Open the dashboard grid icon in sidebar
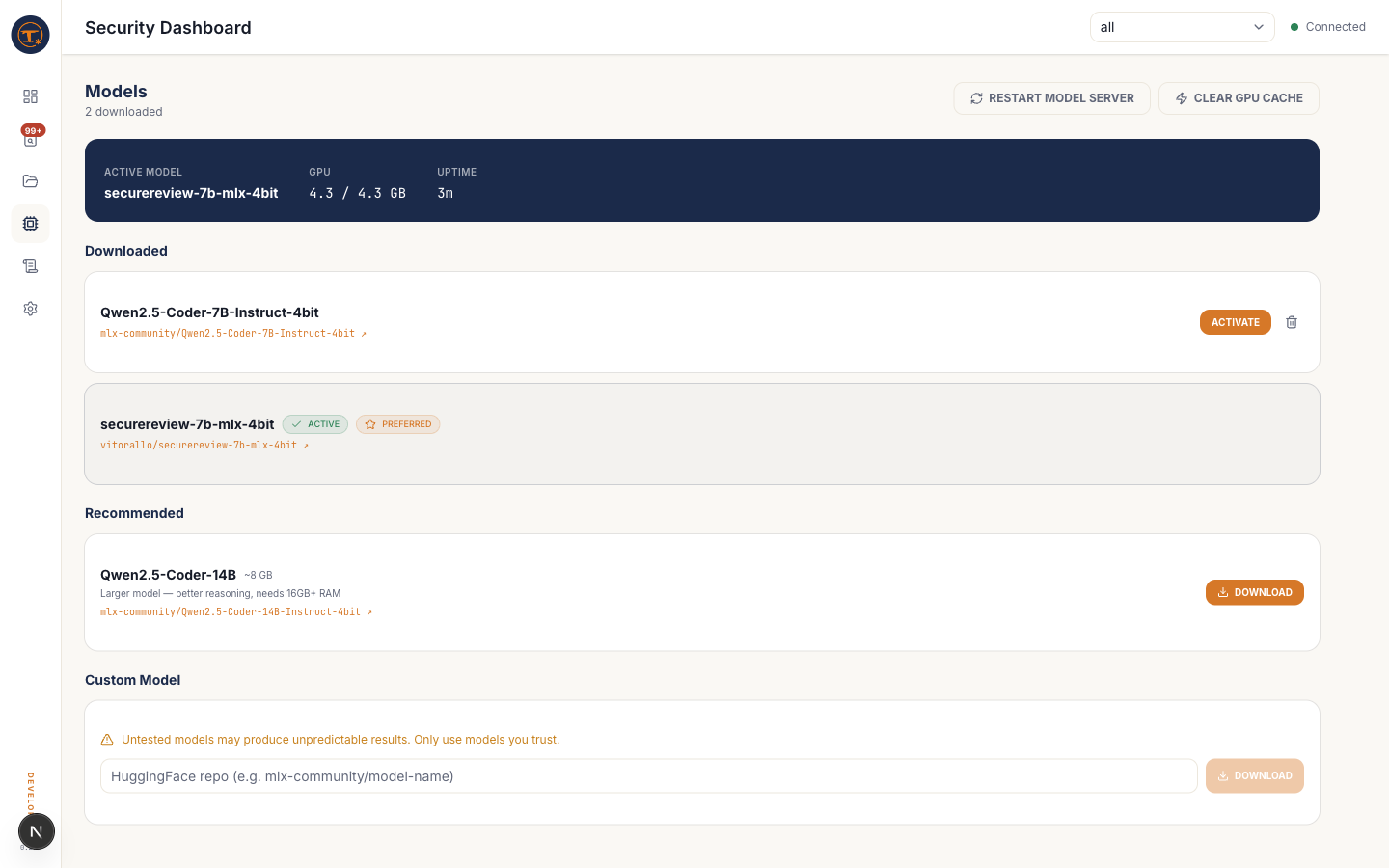Viewport: 1389px width, 868px height. pyautogui.click(x=30, y=96)
